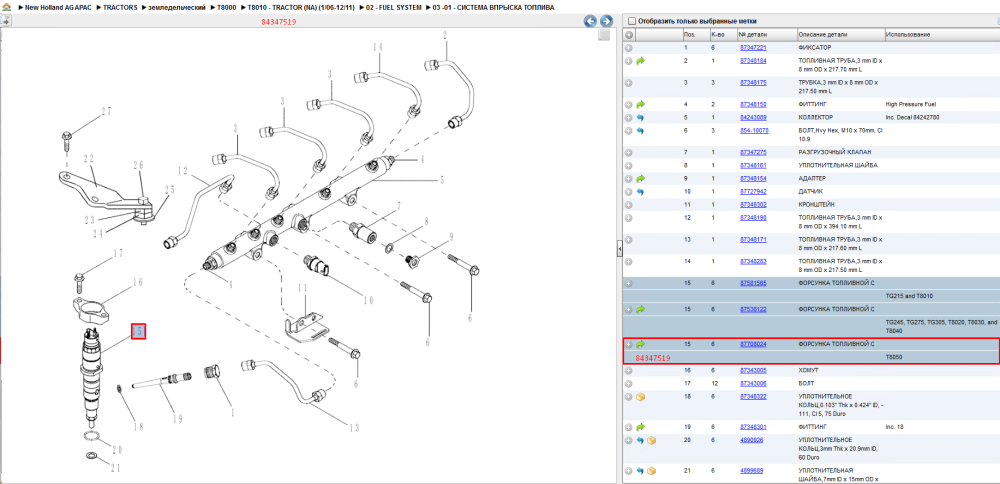Screen dimensions: 1000x484
Task: Select callout 14 pipe on the diagram
Action: coord(378,47)
